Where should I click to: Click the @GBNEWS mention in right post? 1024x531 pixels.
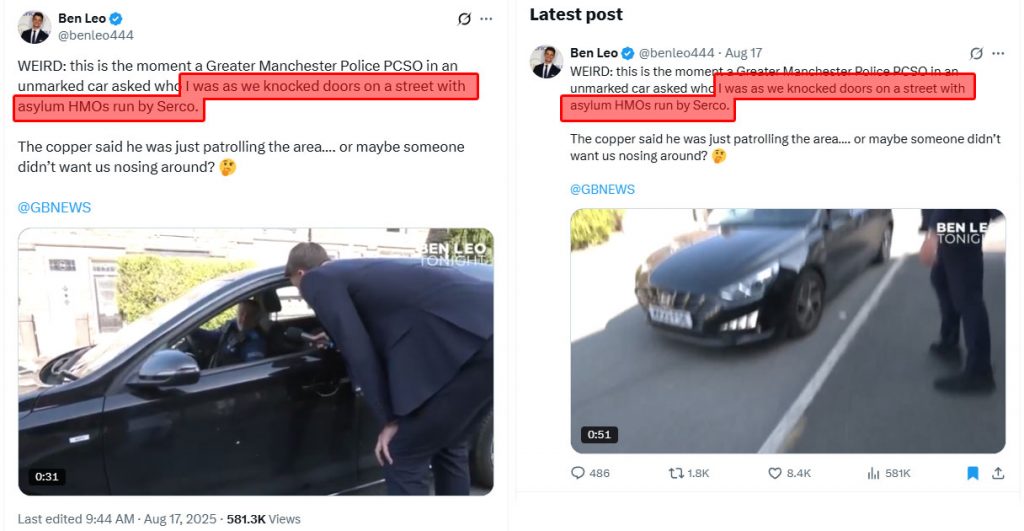(602, 189)
